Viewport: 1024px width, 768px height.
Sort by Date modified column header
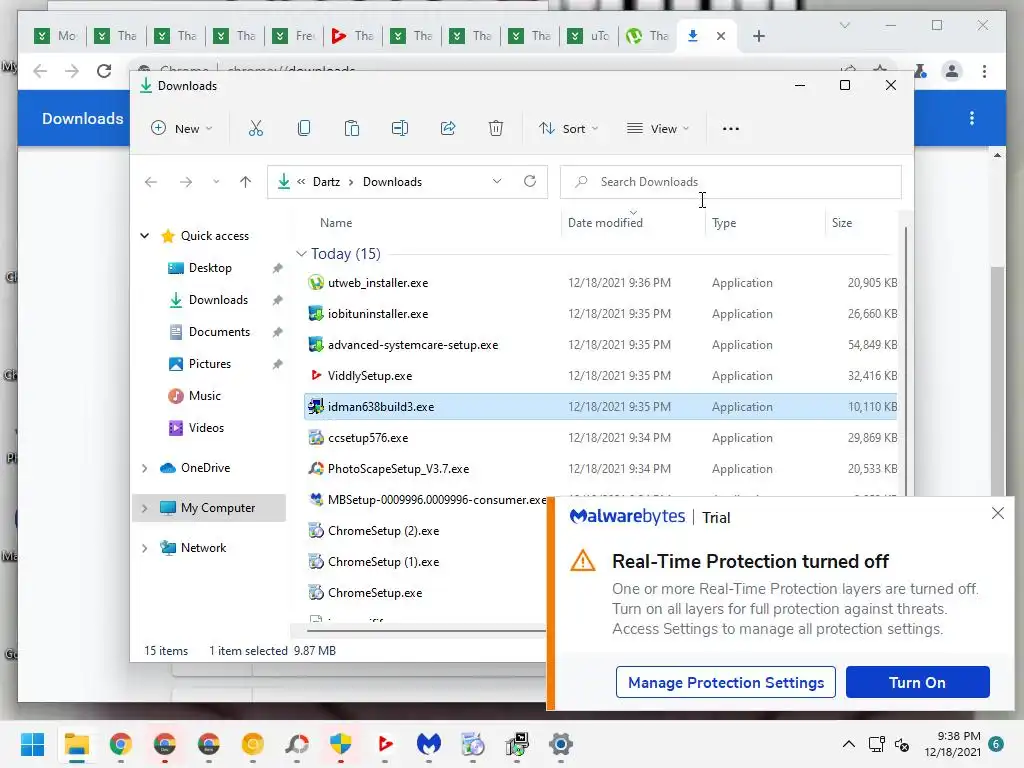point(605,223)
